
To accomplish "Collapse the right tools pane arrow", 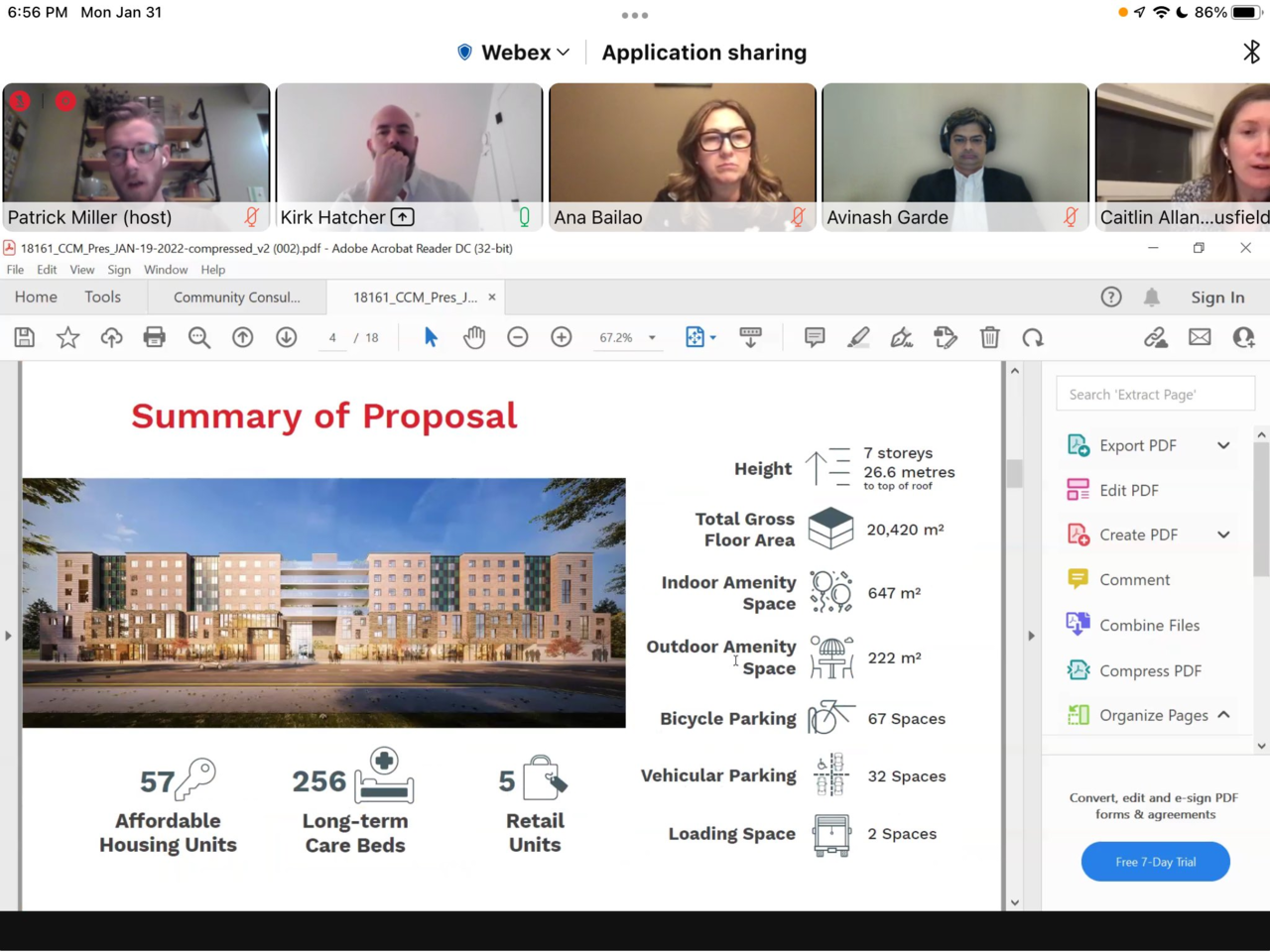I will [x=1031, y=635].
